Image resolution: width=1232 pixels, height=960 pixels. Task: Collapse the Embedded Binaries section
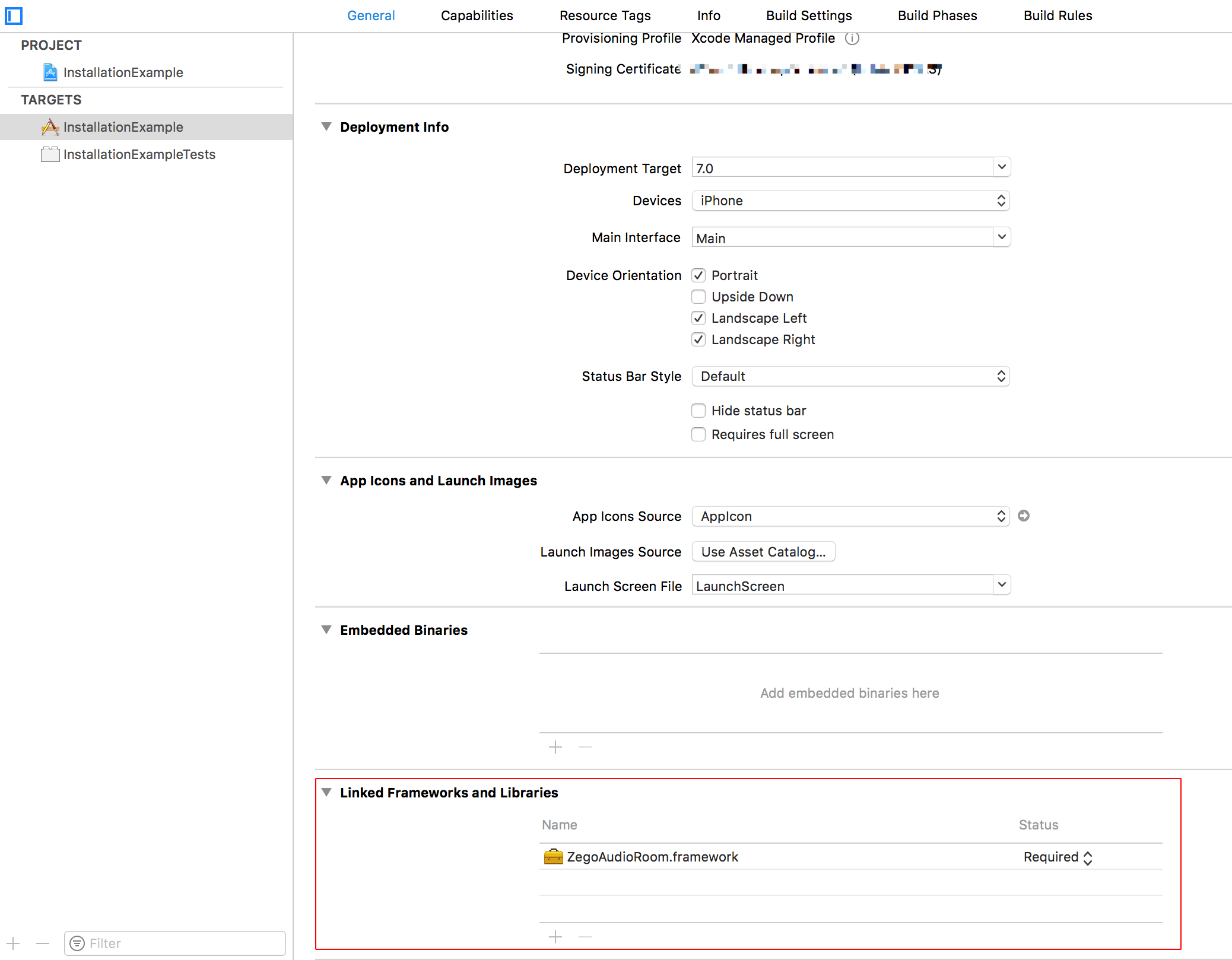(x=326, y=630)
